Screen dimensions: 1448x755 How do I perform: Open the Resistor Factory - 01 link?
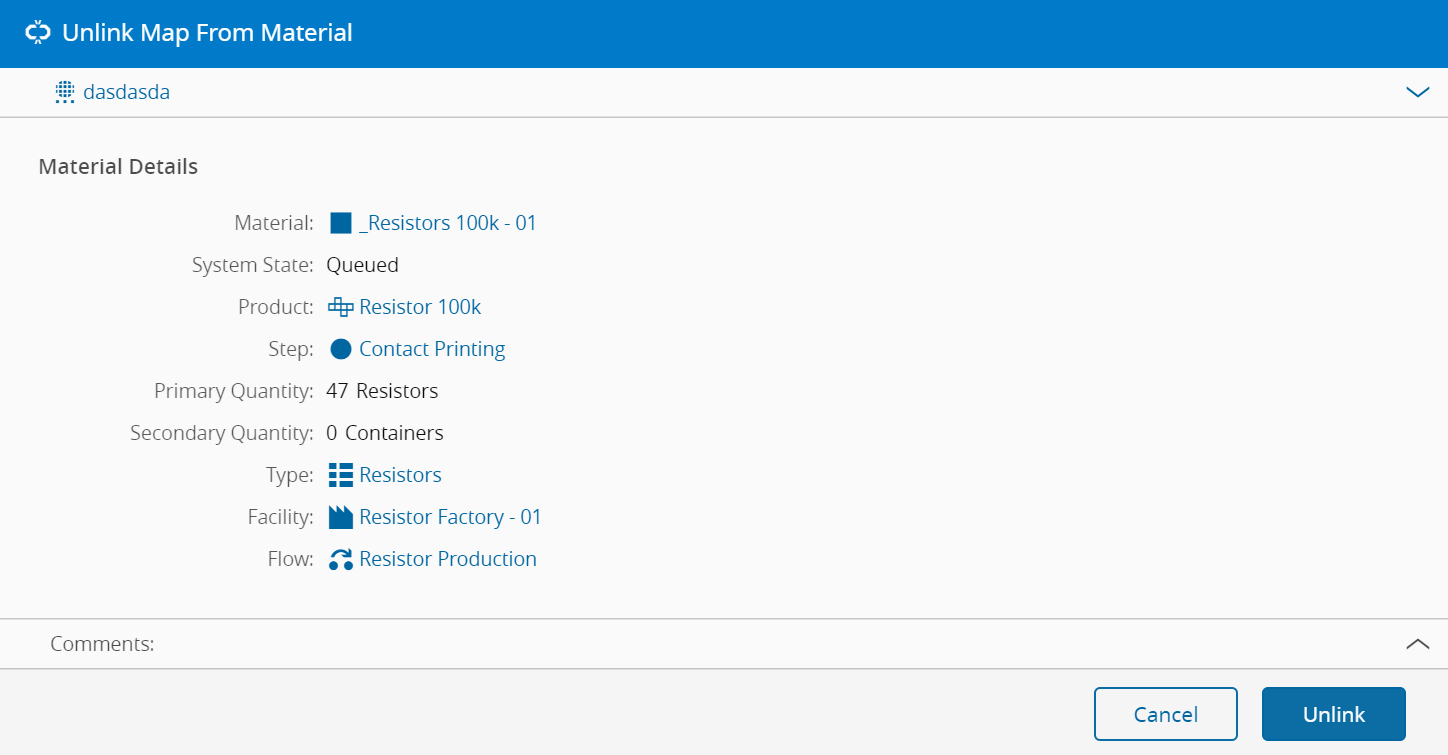click(x=450, y=517)
